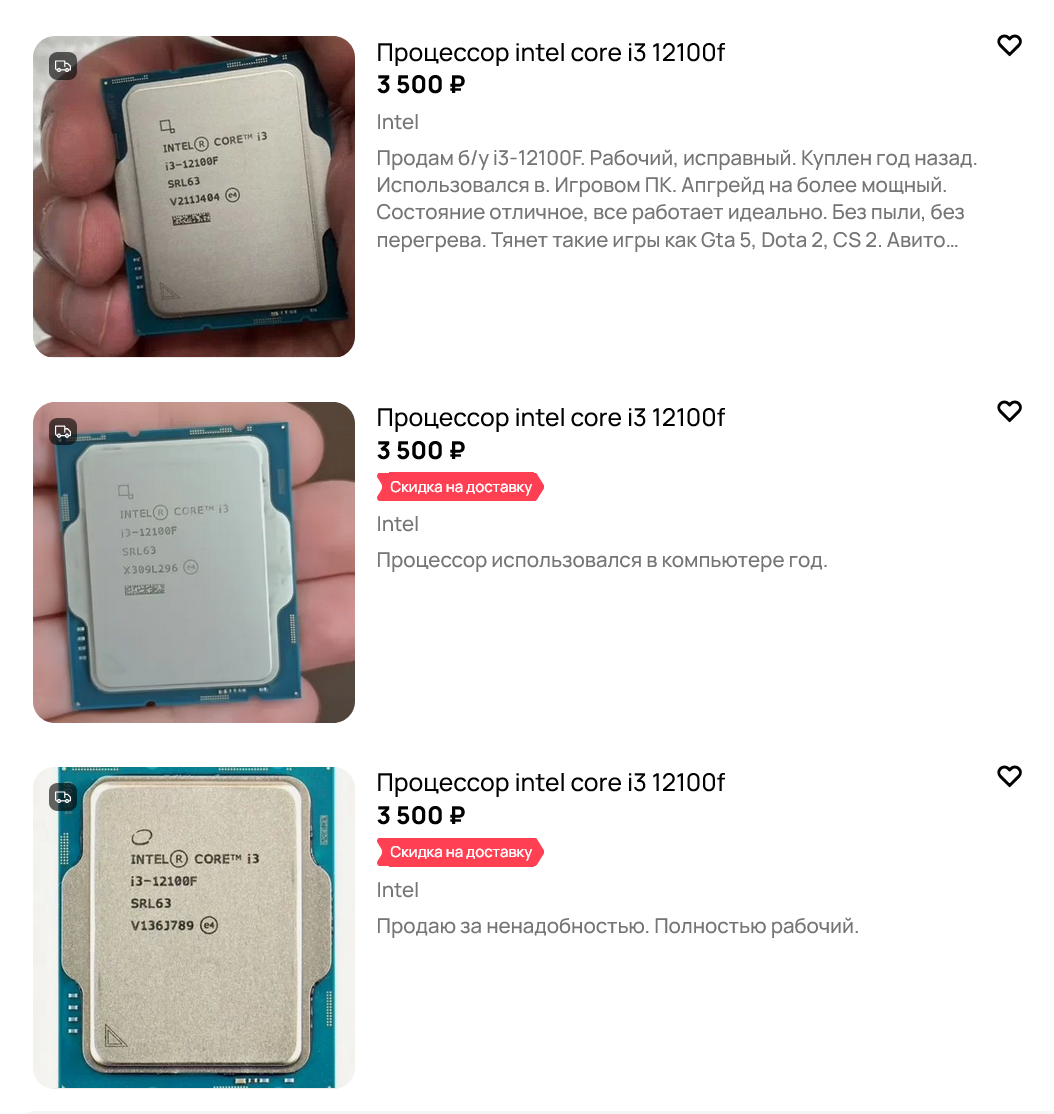The height and width of the screenshot is (1114, 1054).
Task: Click 'Скидка на доставку' badge on third listing
Action: 460,853
